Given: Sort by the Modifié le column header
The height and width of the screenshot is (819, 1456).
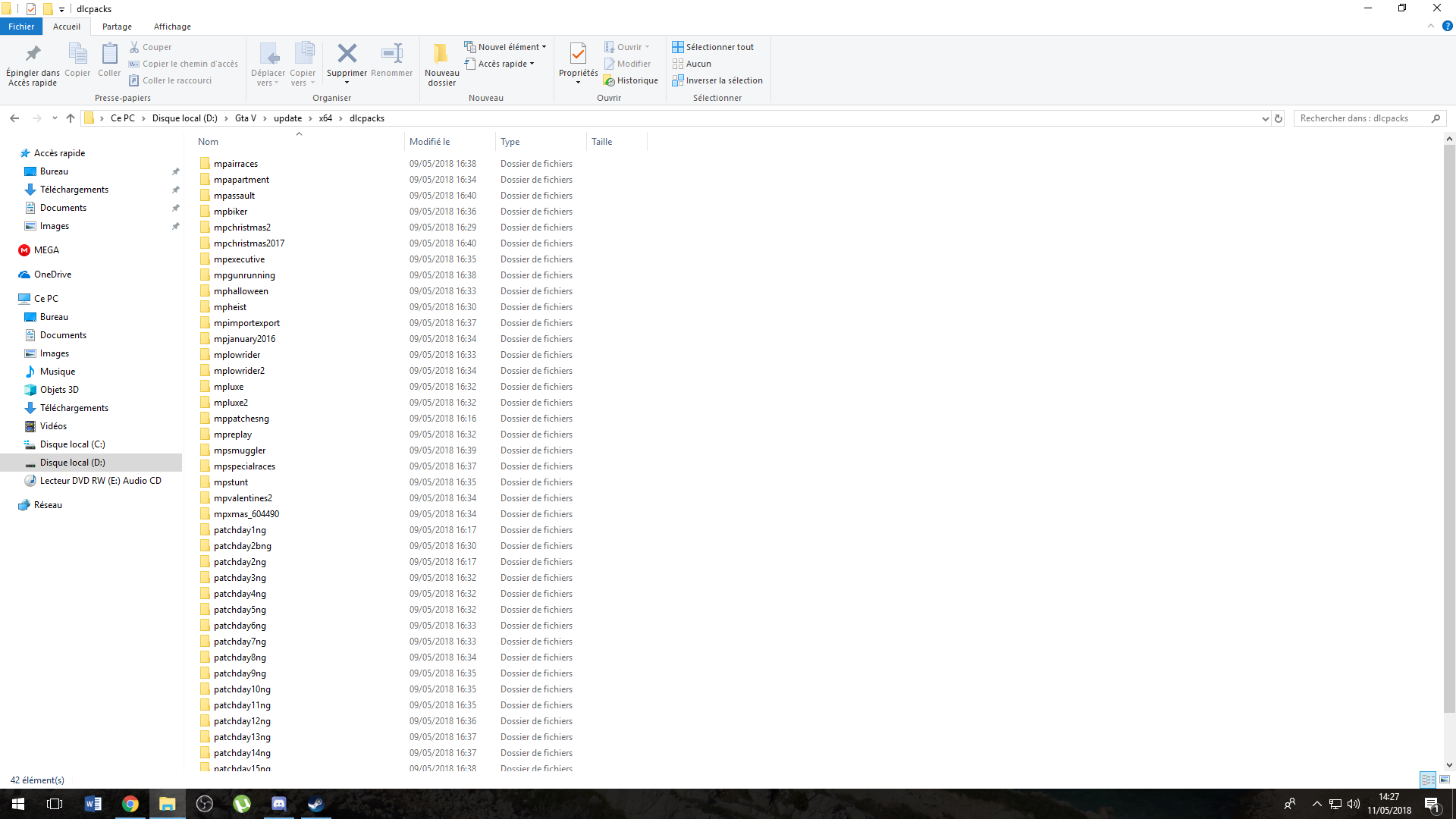Looking at the screenshot, I should tap(450, 142).
